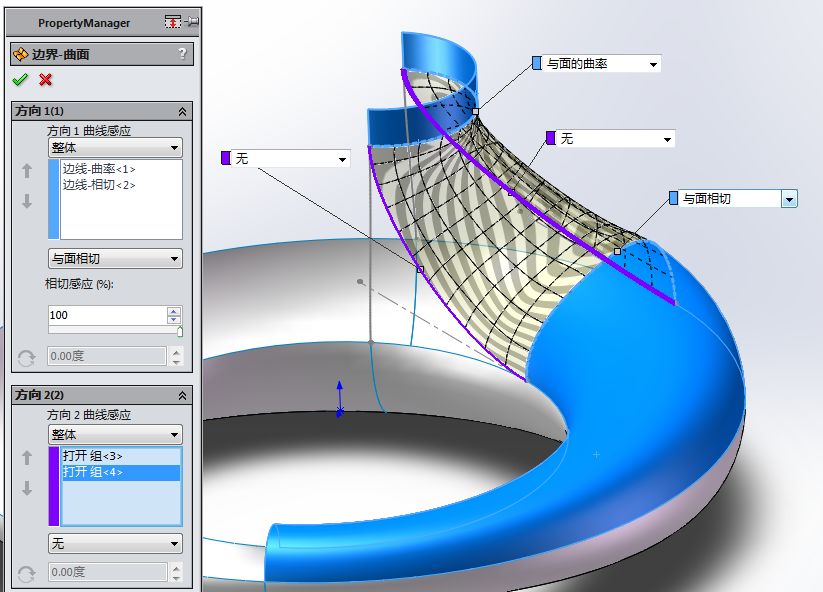Open the 与面的曲率 callout dropdown in viewport
The height and width of the screenshot is (592, 823).
(651, 62)
